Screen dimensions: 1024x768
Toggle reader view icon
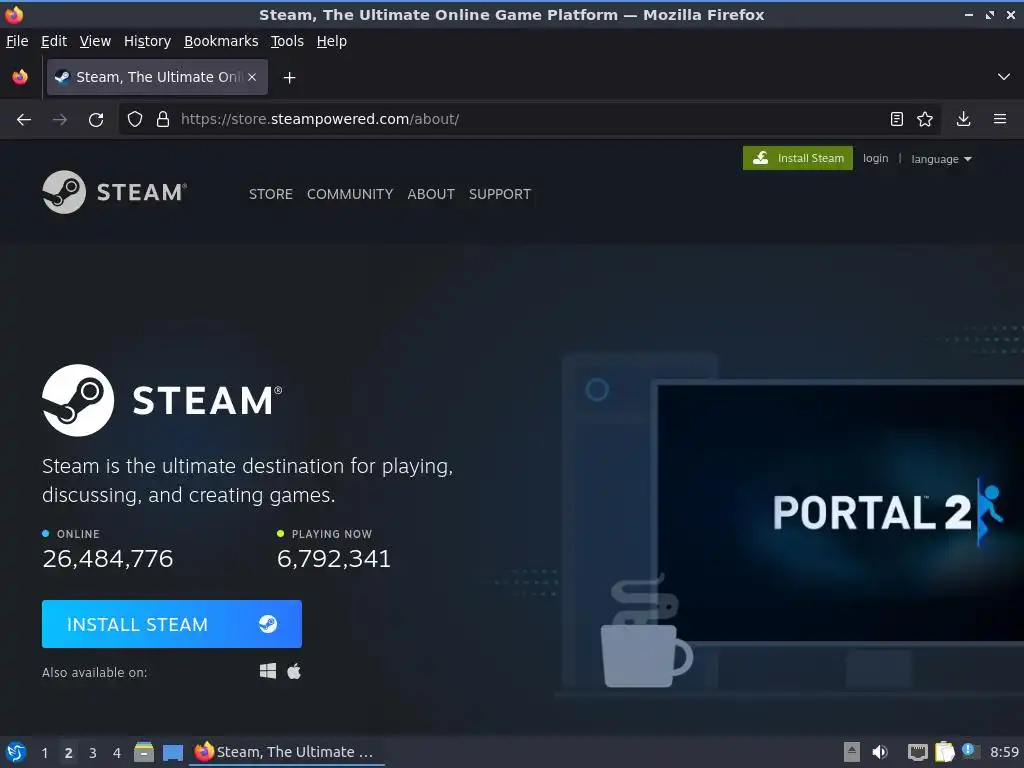[x=897, y=119]
